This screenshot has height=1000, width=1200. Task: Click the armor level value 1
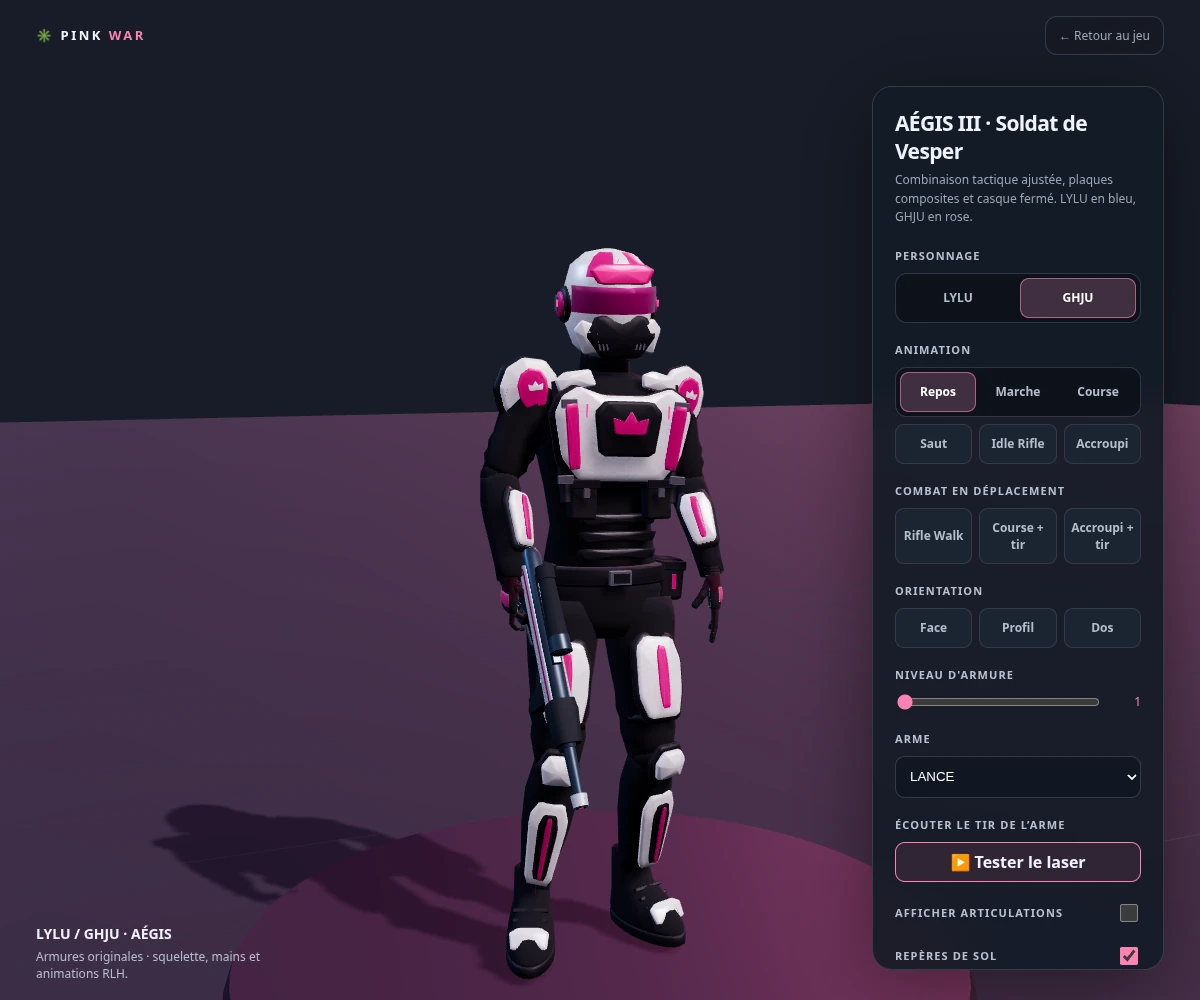click(1137, 702)
